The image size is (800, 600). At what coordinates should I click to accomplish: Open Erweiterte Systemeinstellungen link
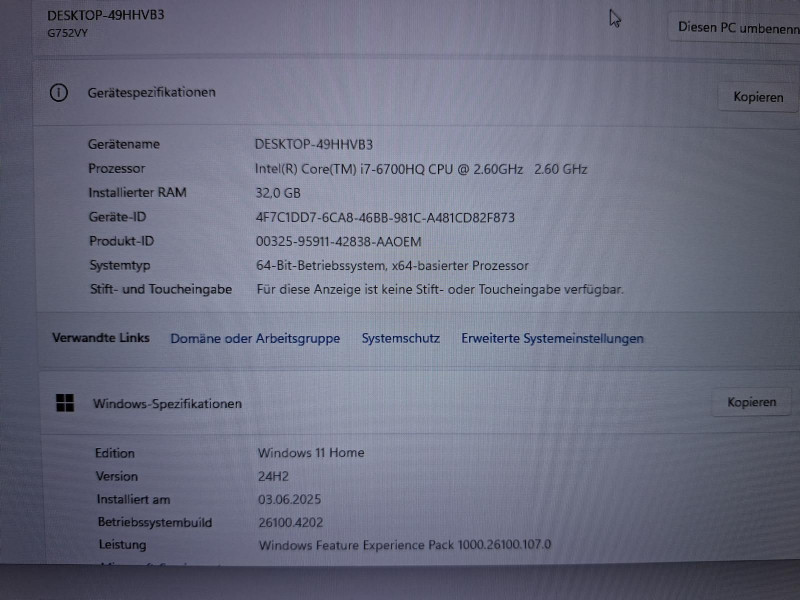coord(553,338)
